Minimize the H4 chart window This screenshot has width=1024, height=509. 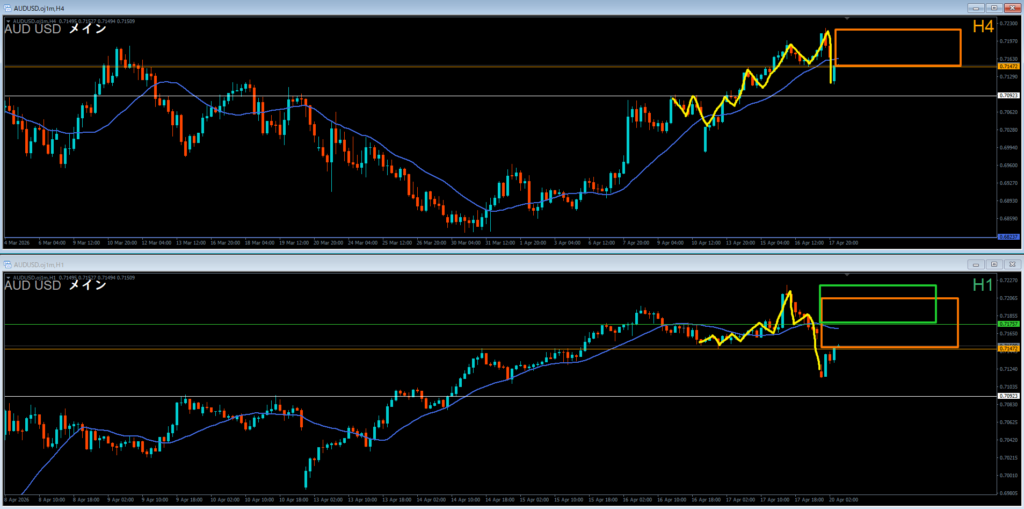[976, 7]
